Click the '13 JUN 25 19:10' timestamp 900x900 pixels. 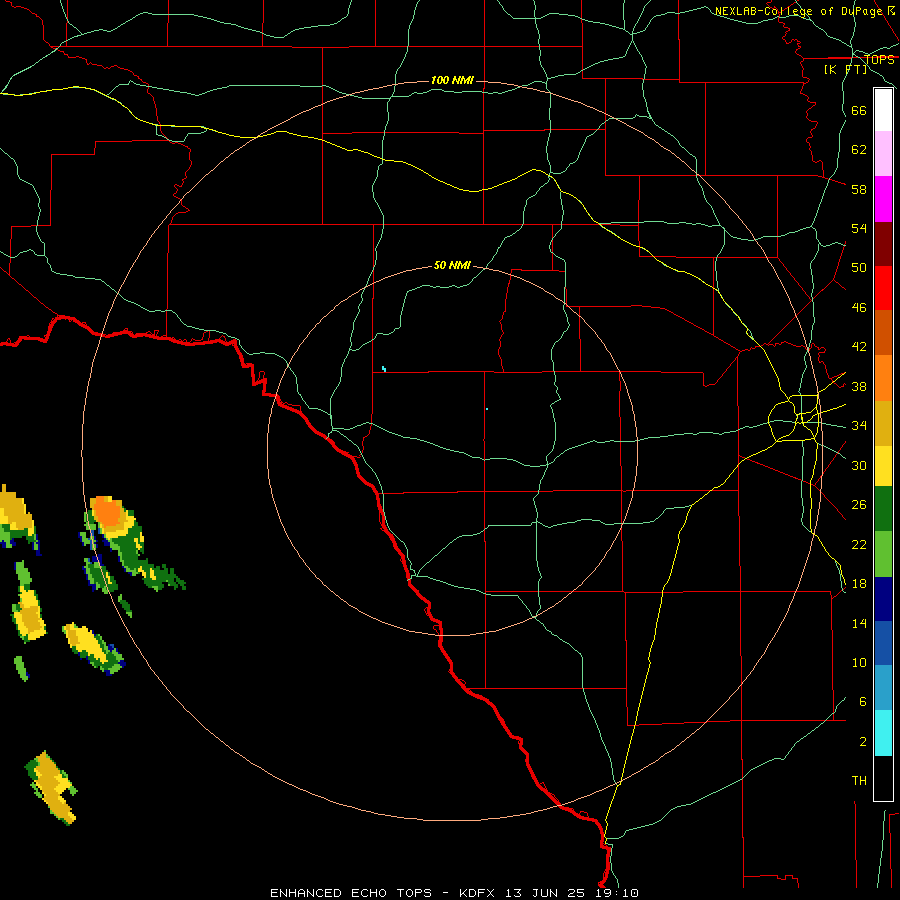(572, 893)
